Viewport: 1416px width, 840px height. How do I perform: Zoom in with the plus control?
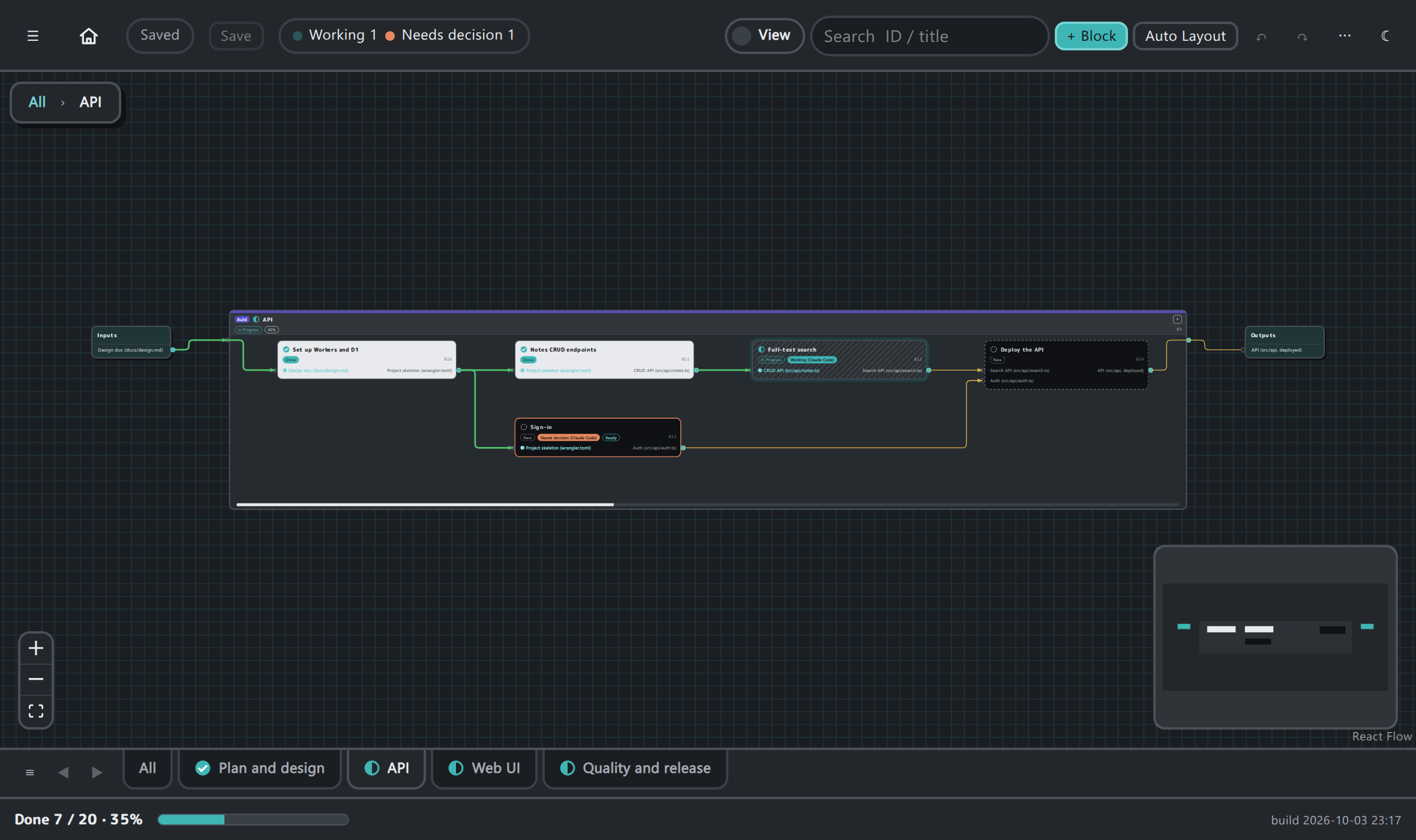coord(36,648)
